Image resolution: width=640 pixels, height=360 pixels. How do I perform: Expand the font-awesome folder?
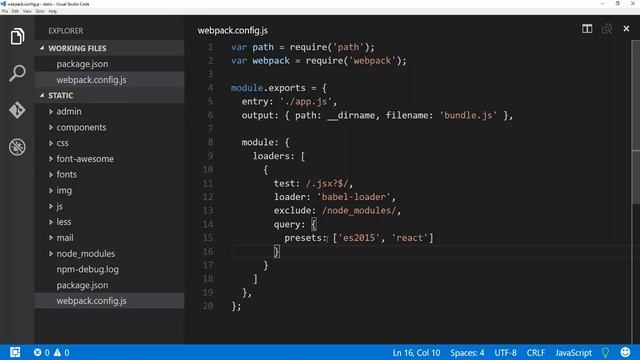pyautogui.click(x=51, y=159)
